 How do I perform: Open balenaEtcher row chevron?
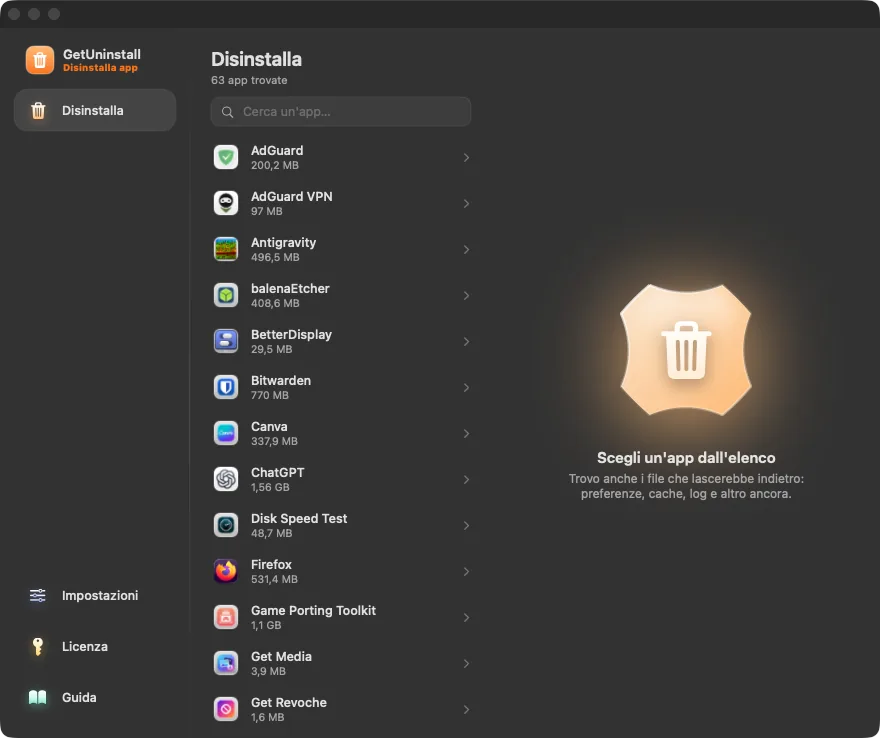(x=466, y=296)
